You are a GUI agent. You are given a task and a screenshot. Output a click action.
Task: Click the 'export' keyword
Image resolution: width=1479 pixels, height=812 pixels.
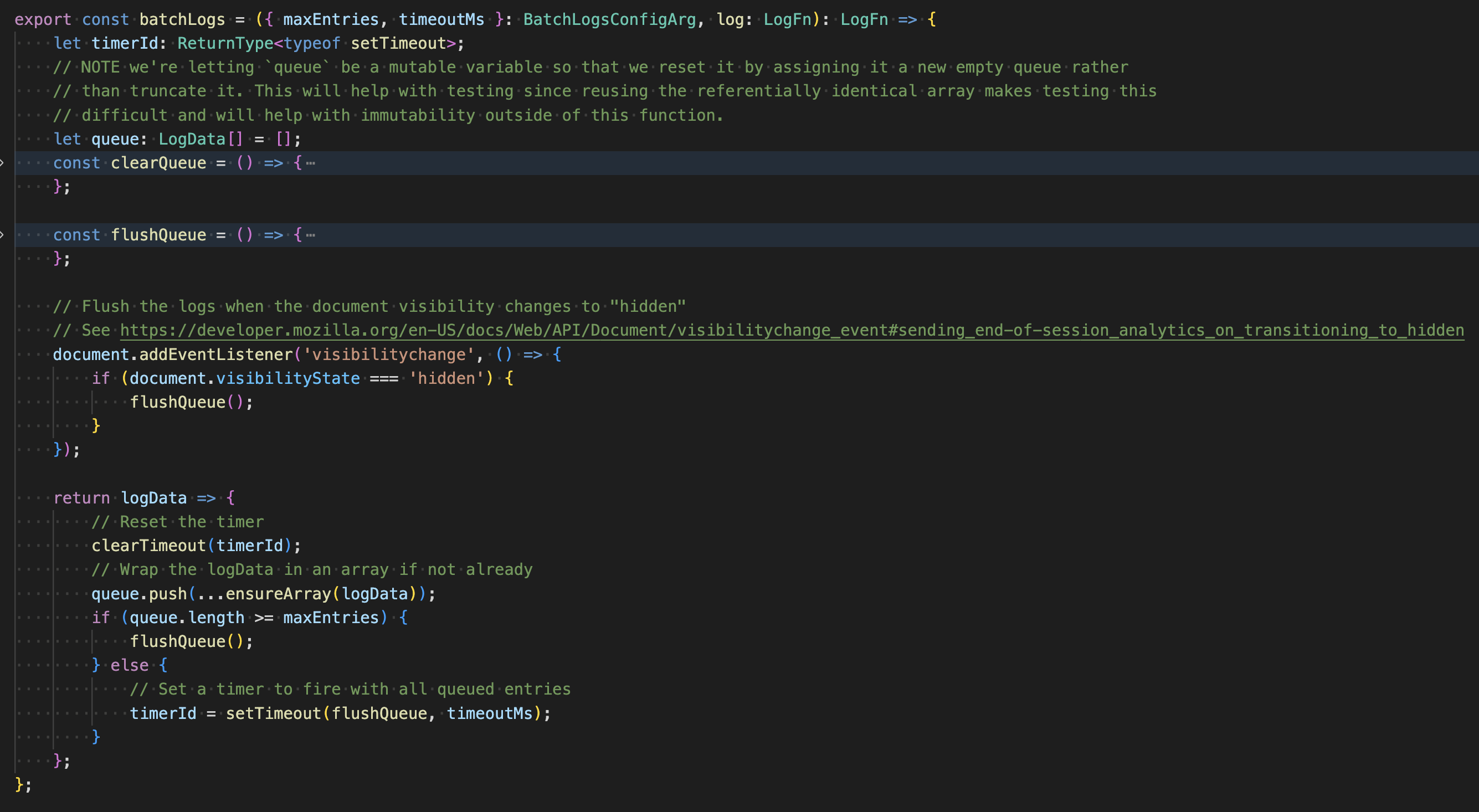(x=43, y=19)
